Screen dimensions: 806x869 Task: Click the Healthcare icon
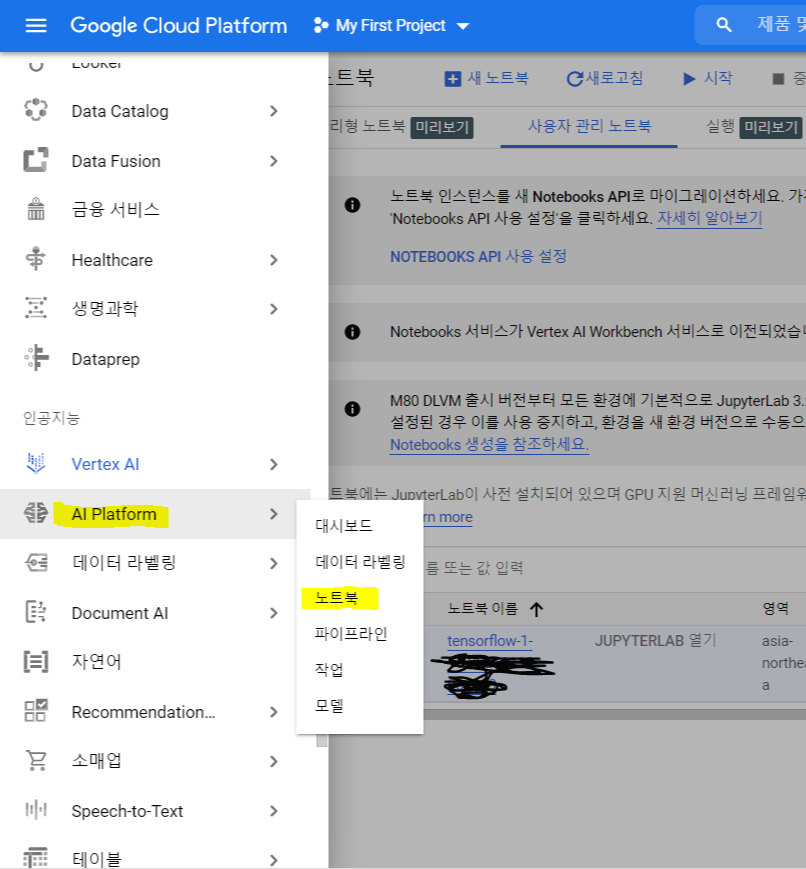(x=36, y=259)
